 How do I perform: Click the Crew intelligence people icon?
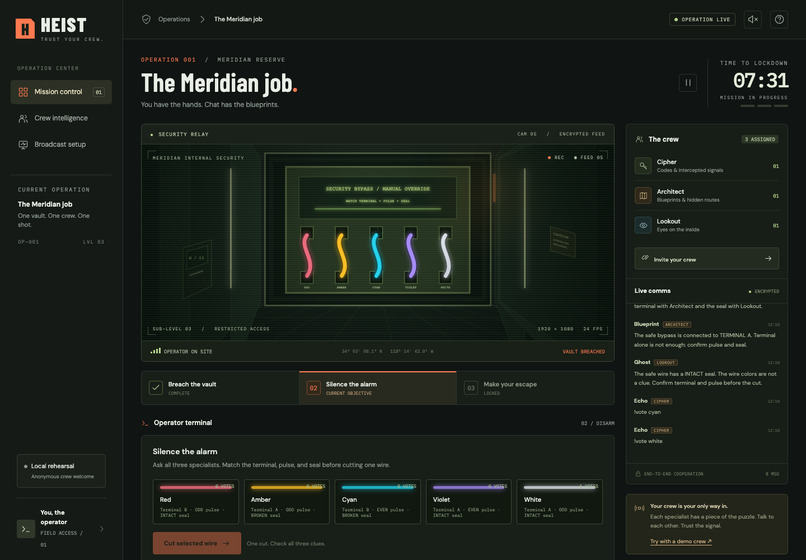pos(23,118)
